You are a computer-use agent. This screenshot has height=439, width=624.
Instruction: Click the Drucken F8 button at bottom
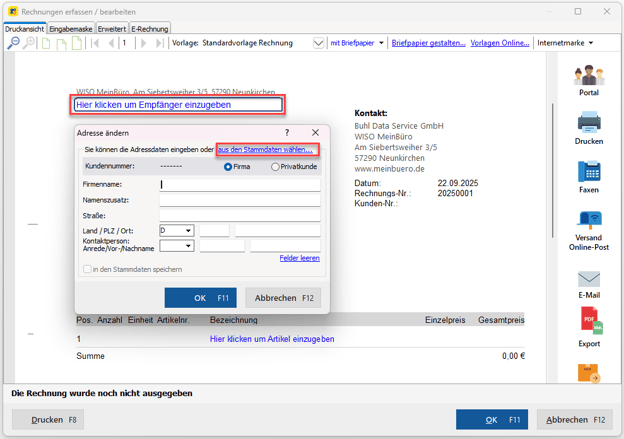[x=48, y=419]
